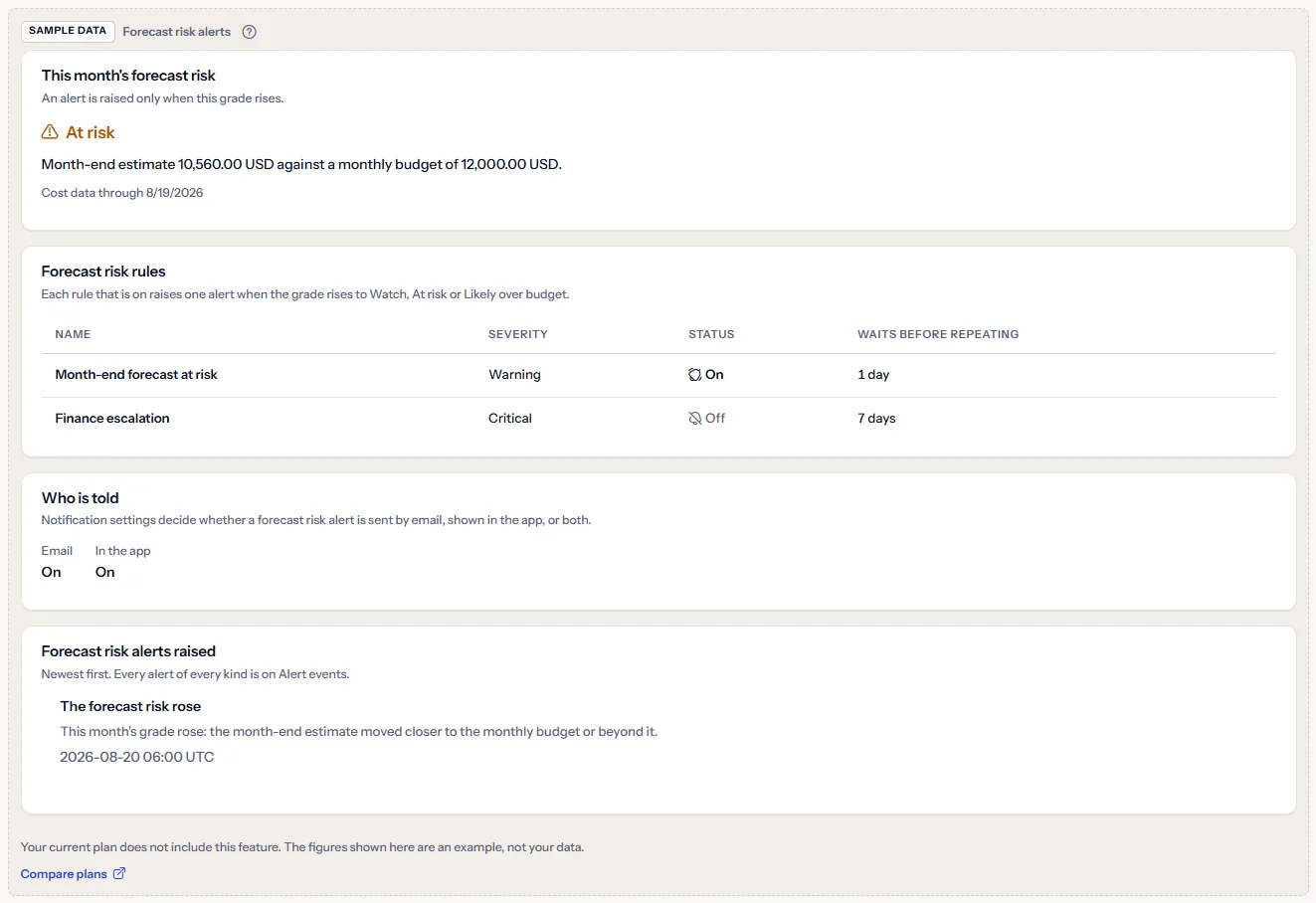Click the month-end estimate 10,560.00 USD sentence

tap(301, 164)
